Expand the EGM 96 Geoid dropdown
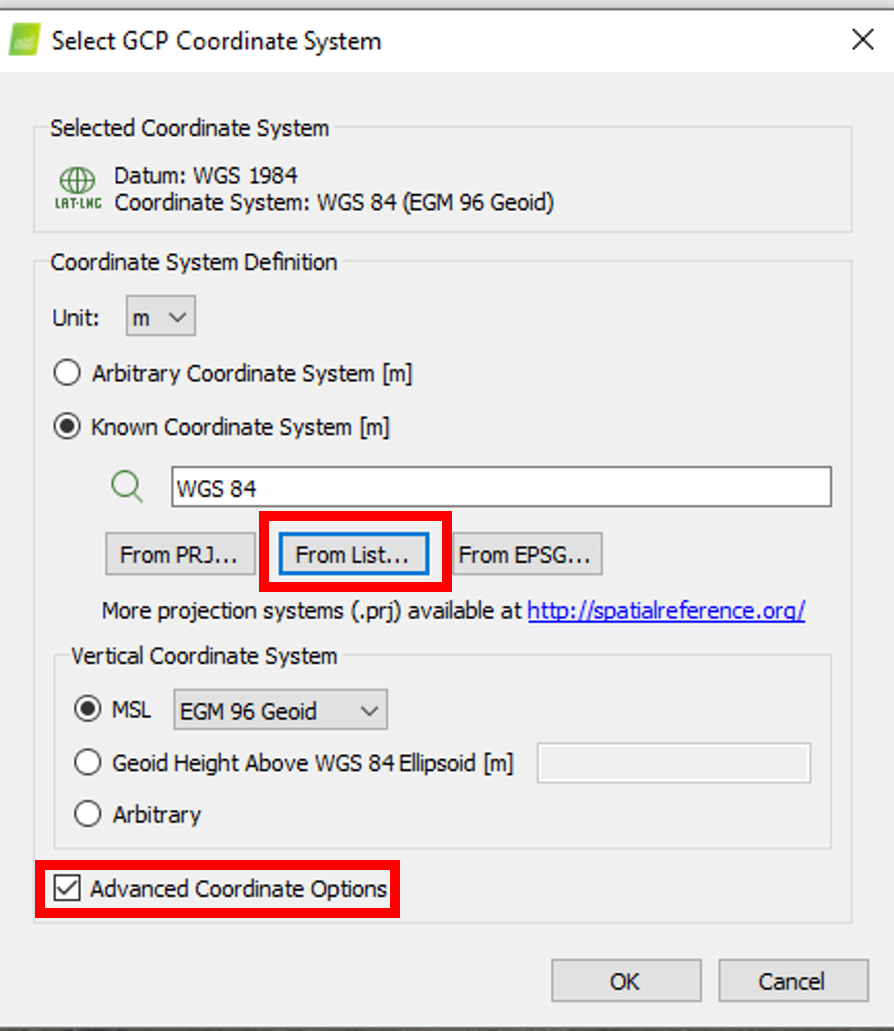894x1031 pixels. coord(280,712)
